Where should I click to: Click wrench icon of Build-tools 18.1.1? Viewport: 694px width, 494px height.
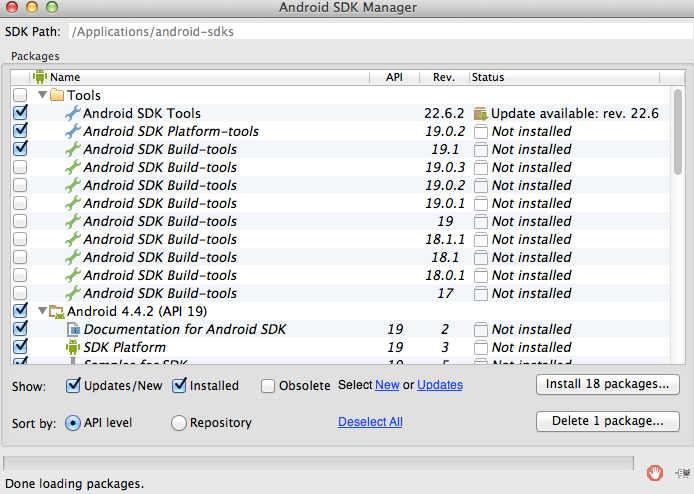[x=73, y=239]
